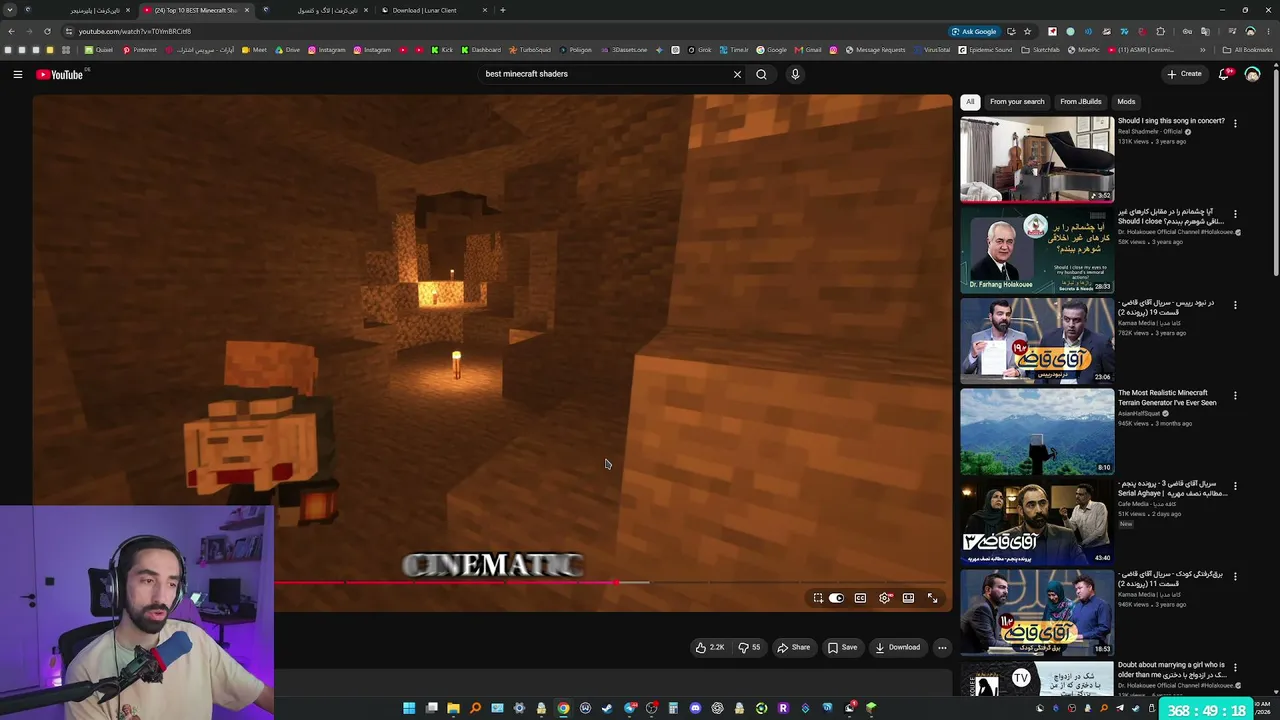Share the video

[x=794, y=647]
